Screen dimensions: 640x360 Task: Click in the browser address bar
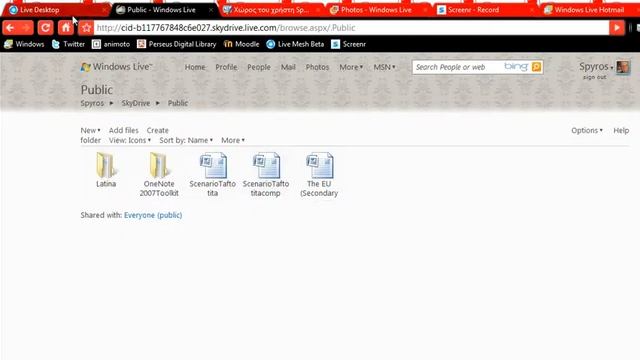pyautogui.click(x=351, y=28)
